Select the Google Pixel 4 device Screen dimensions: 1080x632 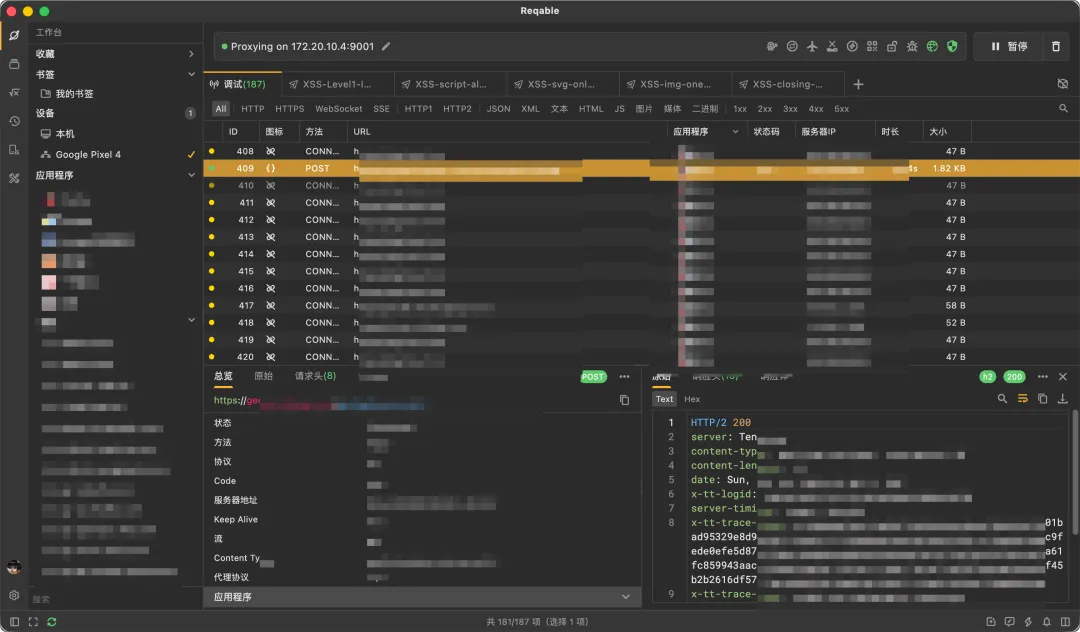point(81,154)
